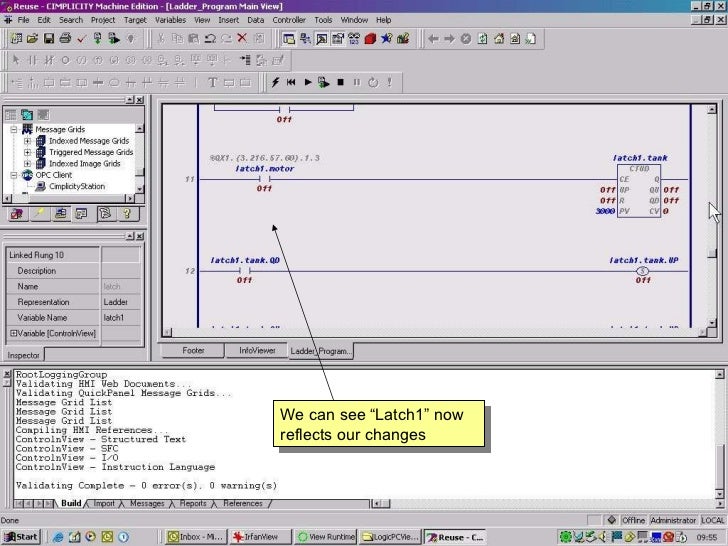Open the Variables menu
Screen dimensions: 728x546
click(170, 20)
